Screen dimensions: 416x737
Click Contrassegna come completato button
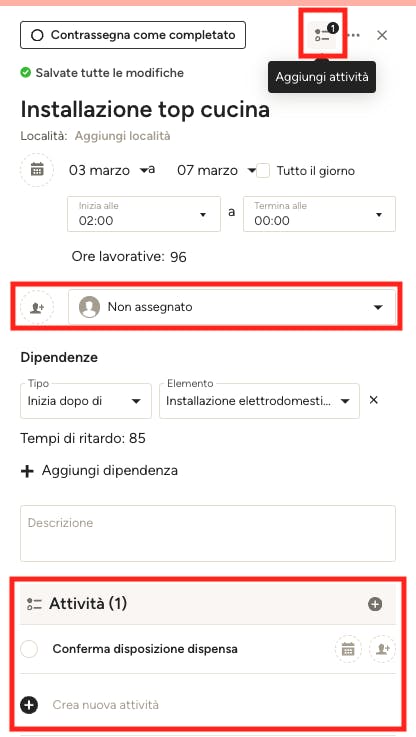point(133,35)
